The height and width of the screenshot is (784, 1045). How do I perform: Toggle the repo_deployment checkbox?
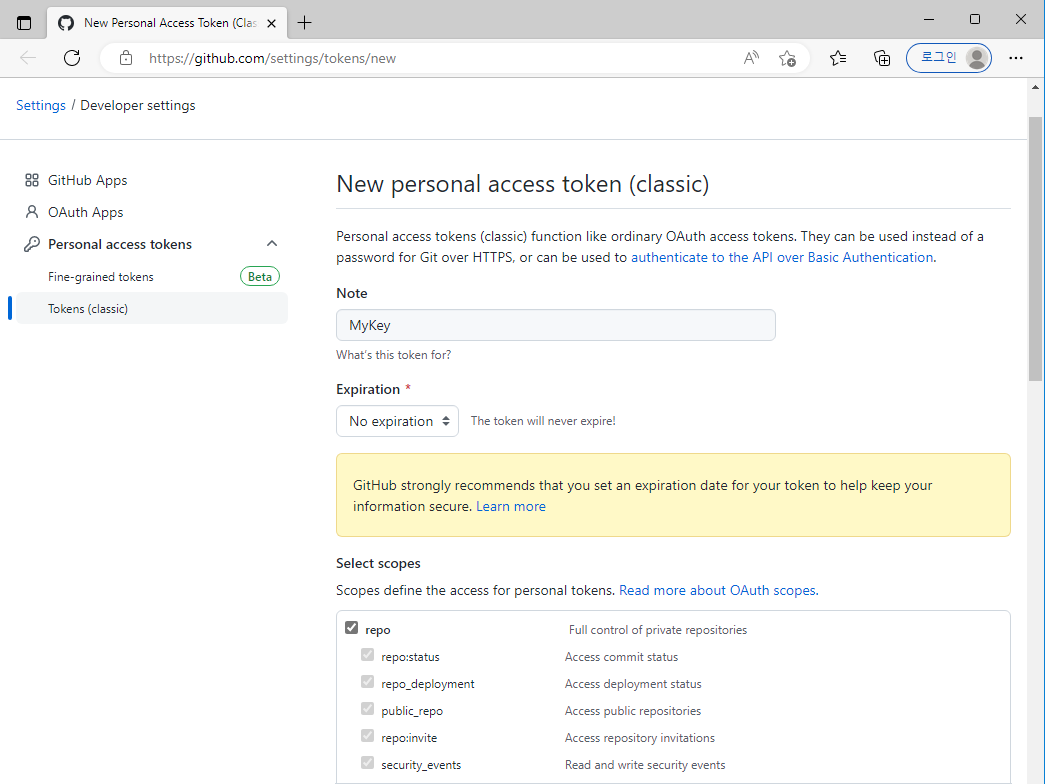pyautogui.click(x=367, y=681)
